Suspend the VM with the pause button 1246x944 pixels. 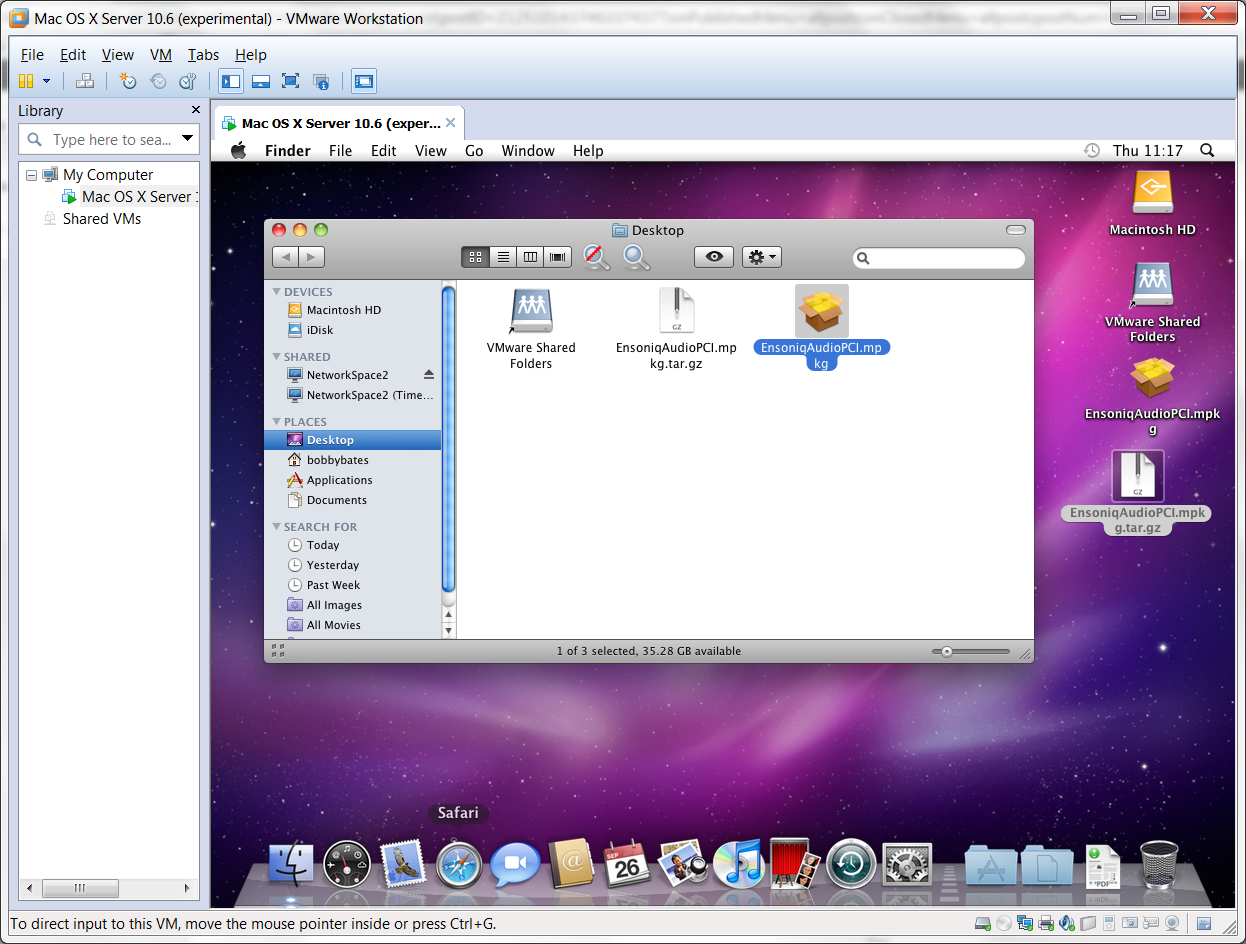pyautogui.click(x=26, y=81)
